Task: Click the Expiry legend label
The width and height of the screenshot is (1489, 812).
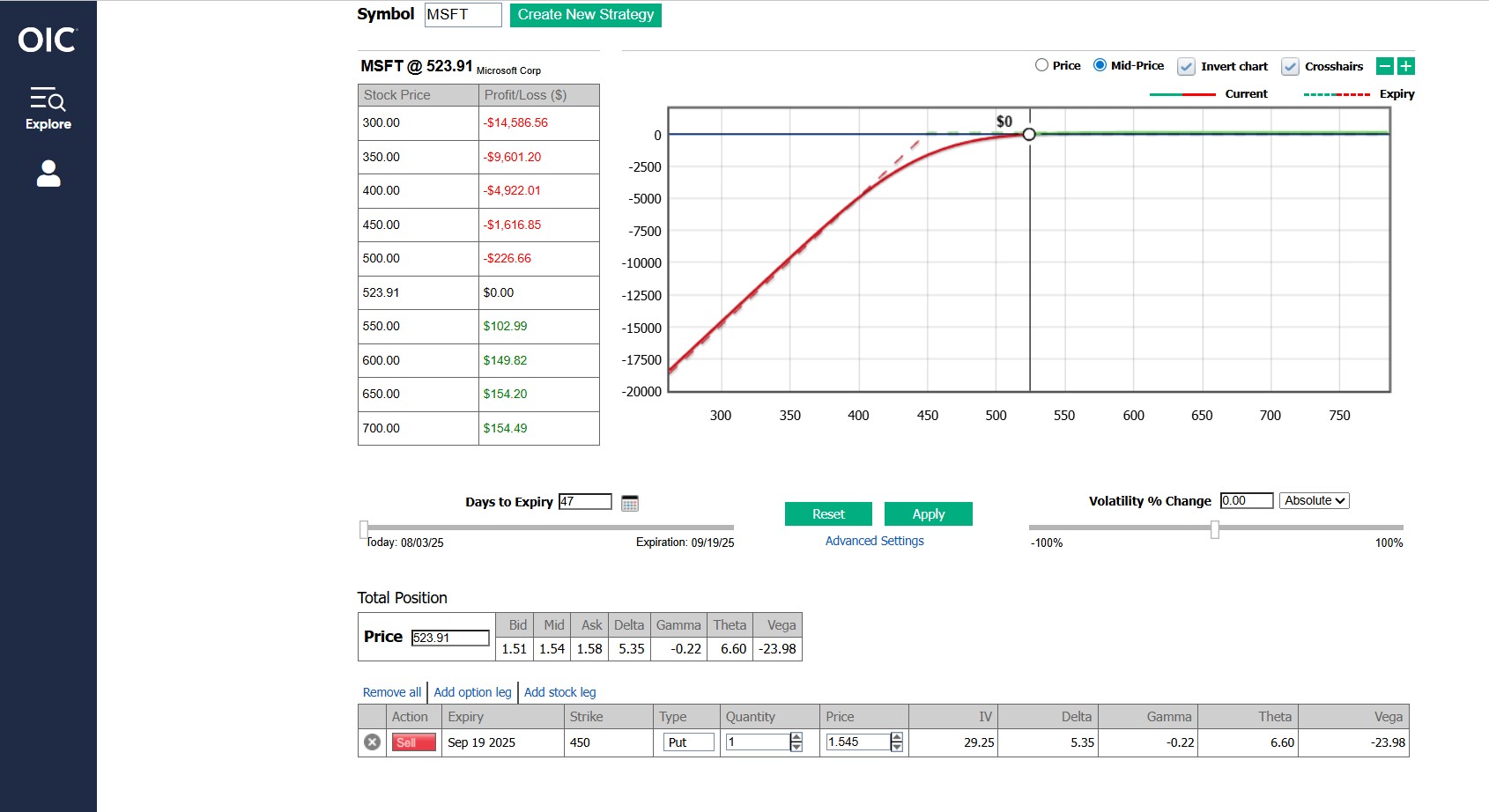Action: pyautogui.click(x=1396, y=94)
